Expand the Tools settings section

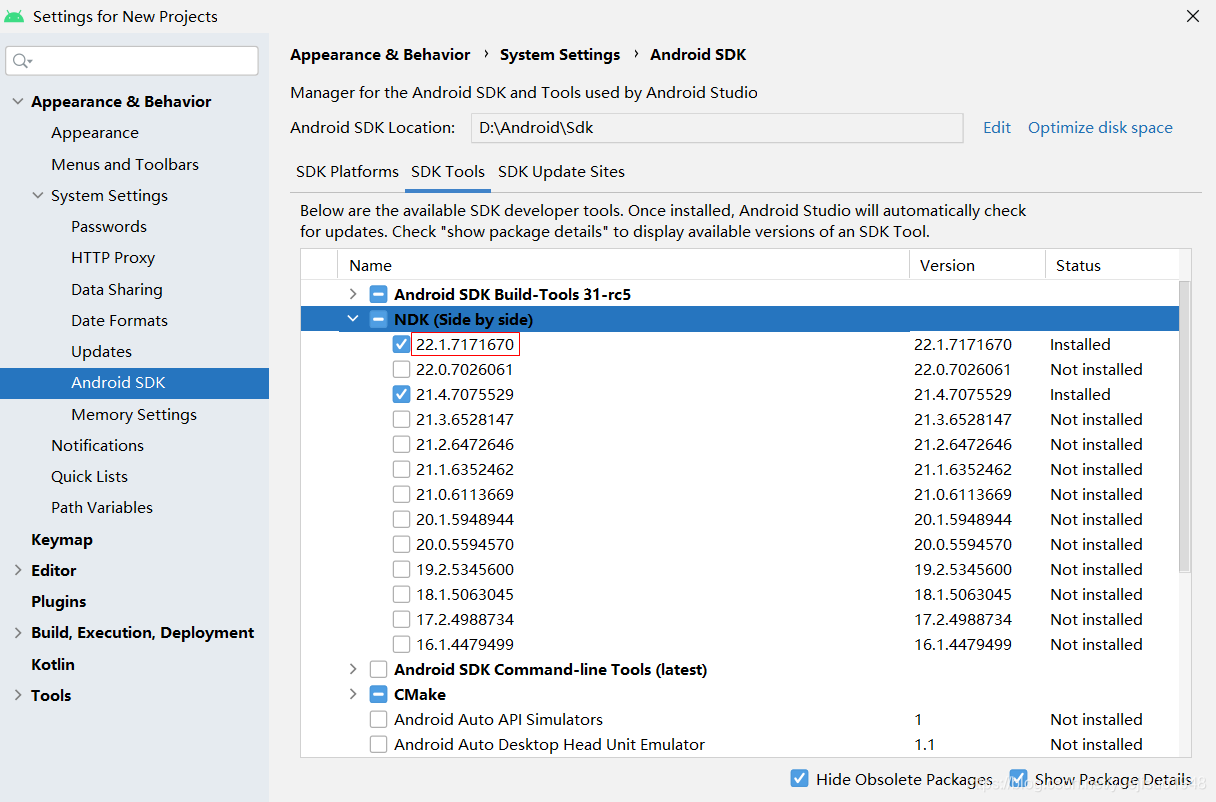pos(17,695)
